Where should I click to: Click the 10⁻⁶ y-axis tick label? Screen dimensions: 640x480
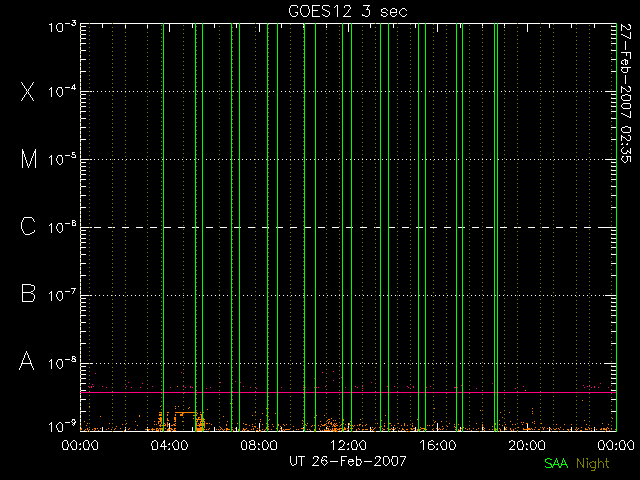click(x=62, y=227)
